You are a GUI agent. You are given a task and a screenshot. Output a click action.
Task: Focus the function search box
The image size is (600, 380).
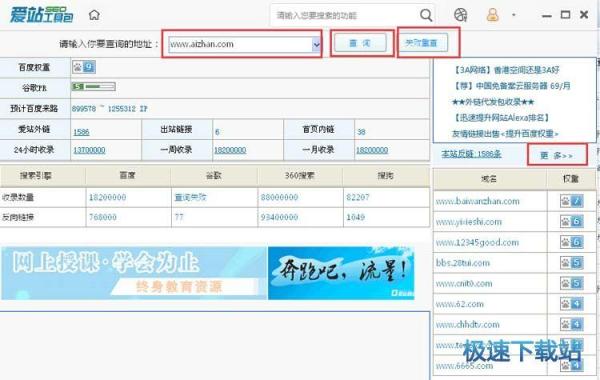346,15
